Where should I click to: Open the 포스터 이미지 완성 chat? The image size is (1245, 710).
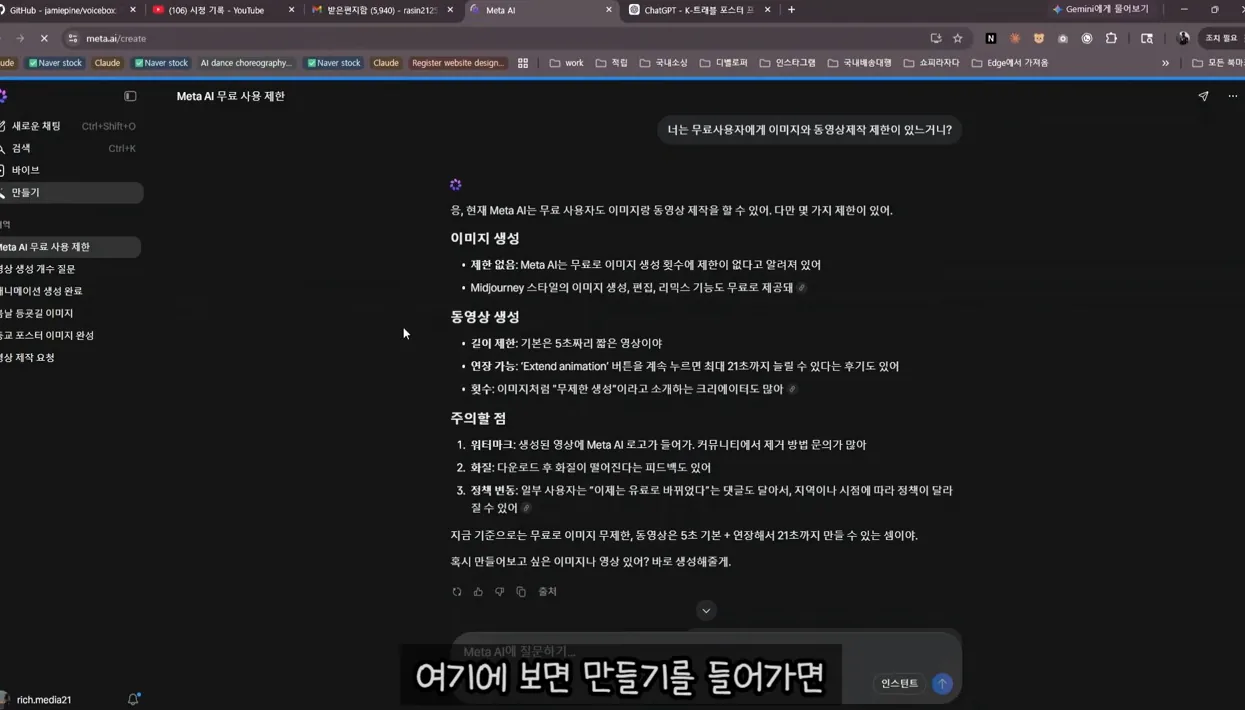pos(70,335)
